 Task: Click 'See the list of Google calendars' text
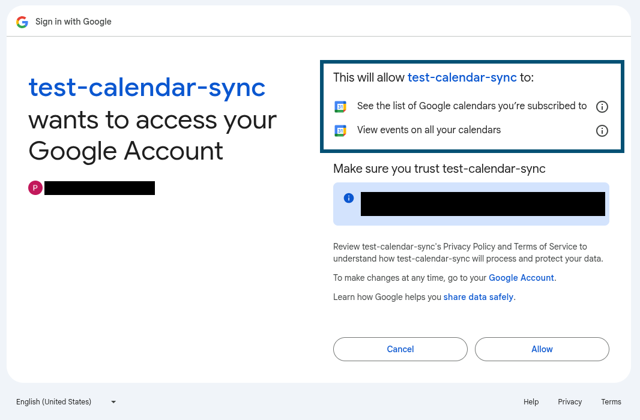click(472, 106)
